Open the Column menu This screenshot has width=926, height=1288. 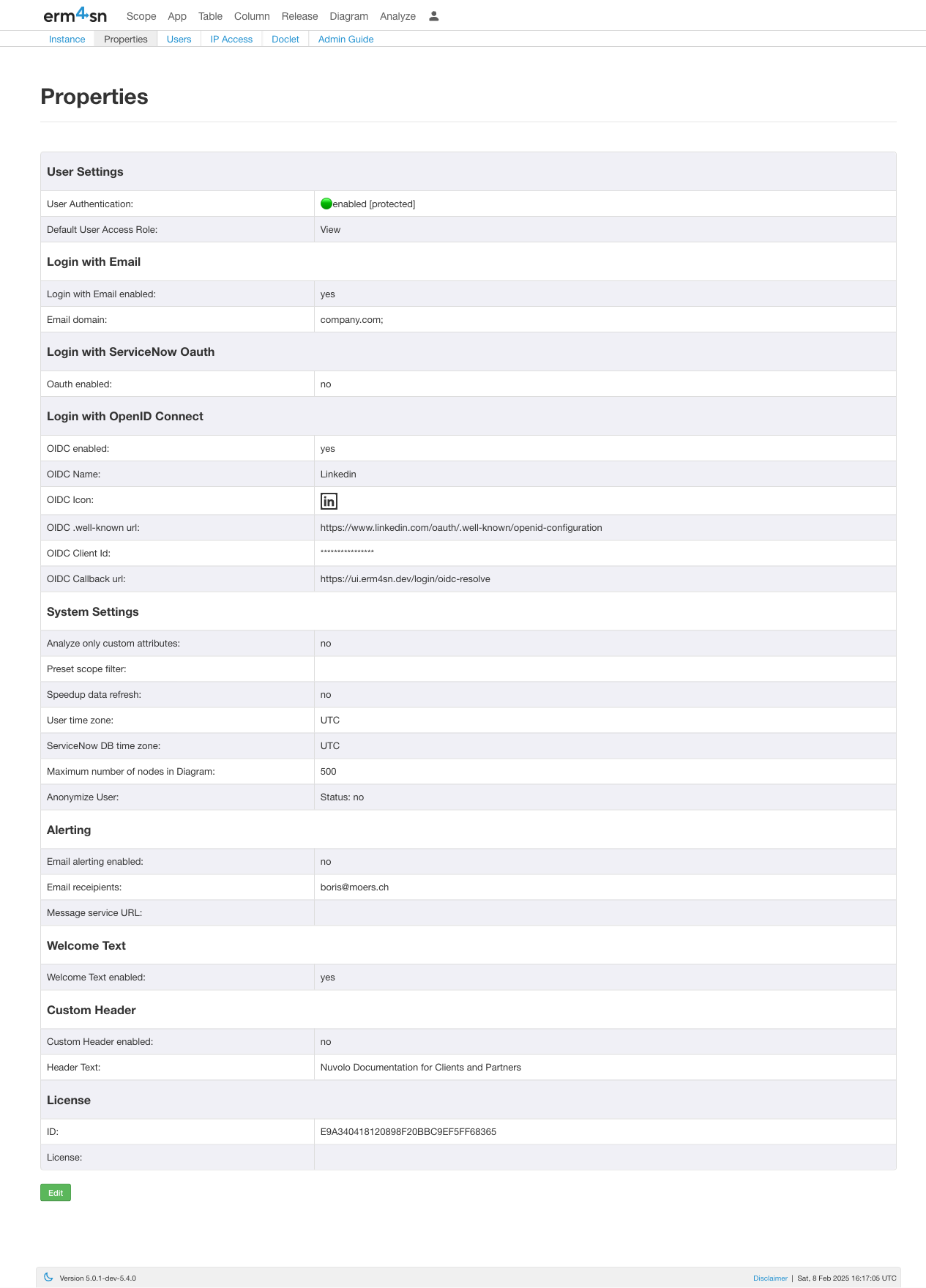pos(252,16)
